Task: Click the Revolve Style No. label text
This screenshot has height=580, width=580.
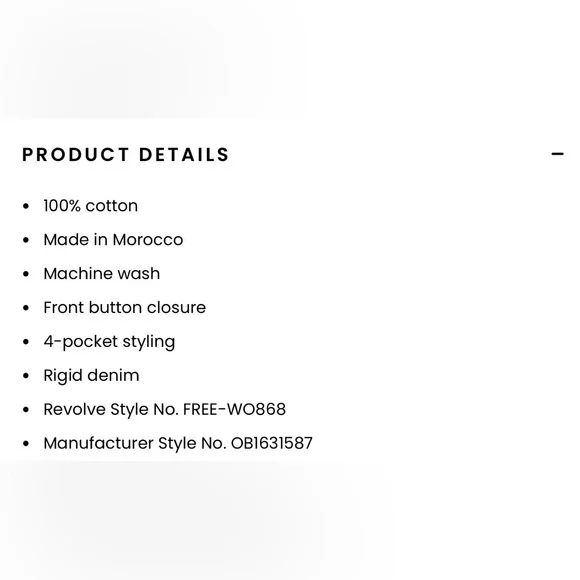Action: [x=111, y=409]
